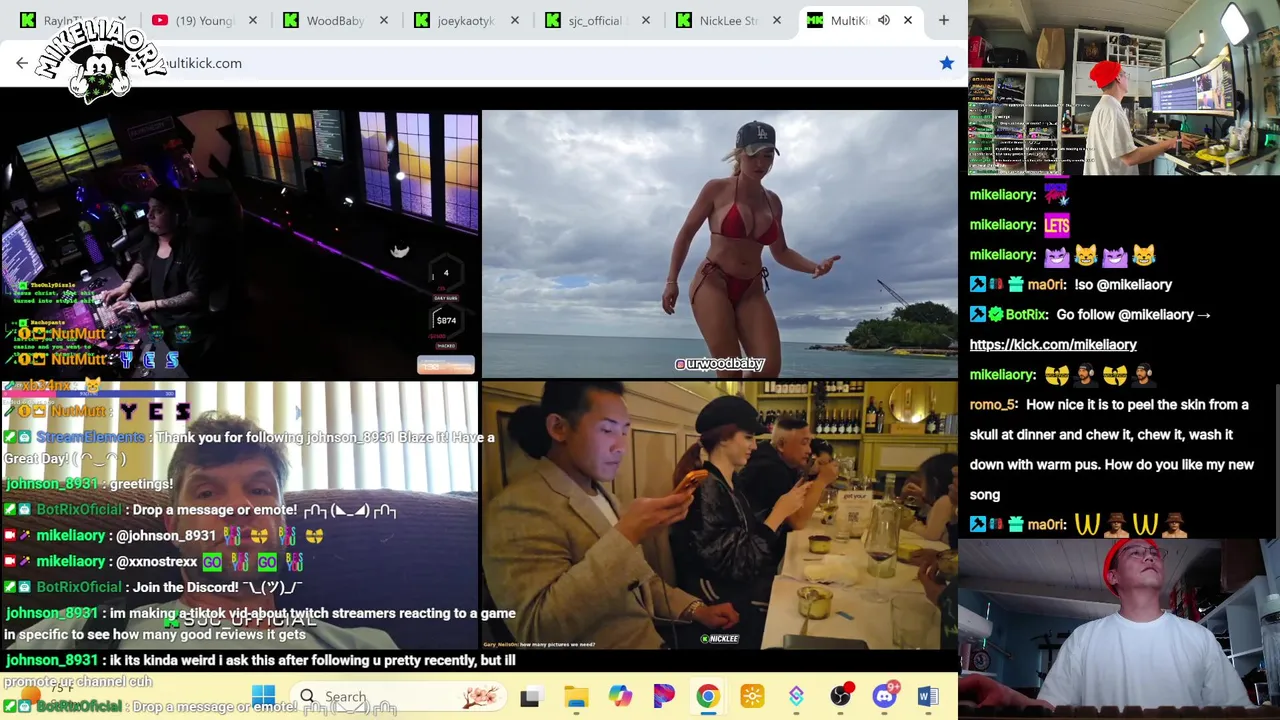Screen dimensions: 1280x720
Task: Close the sjc_official tab
Action: point(646,20)
